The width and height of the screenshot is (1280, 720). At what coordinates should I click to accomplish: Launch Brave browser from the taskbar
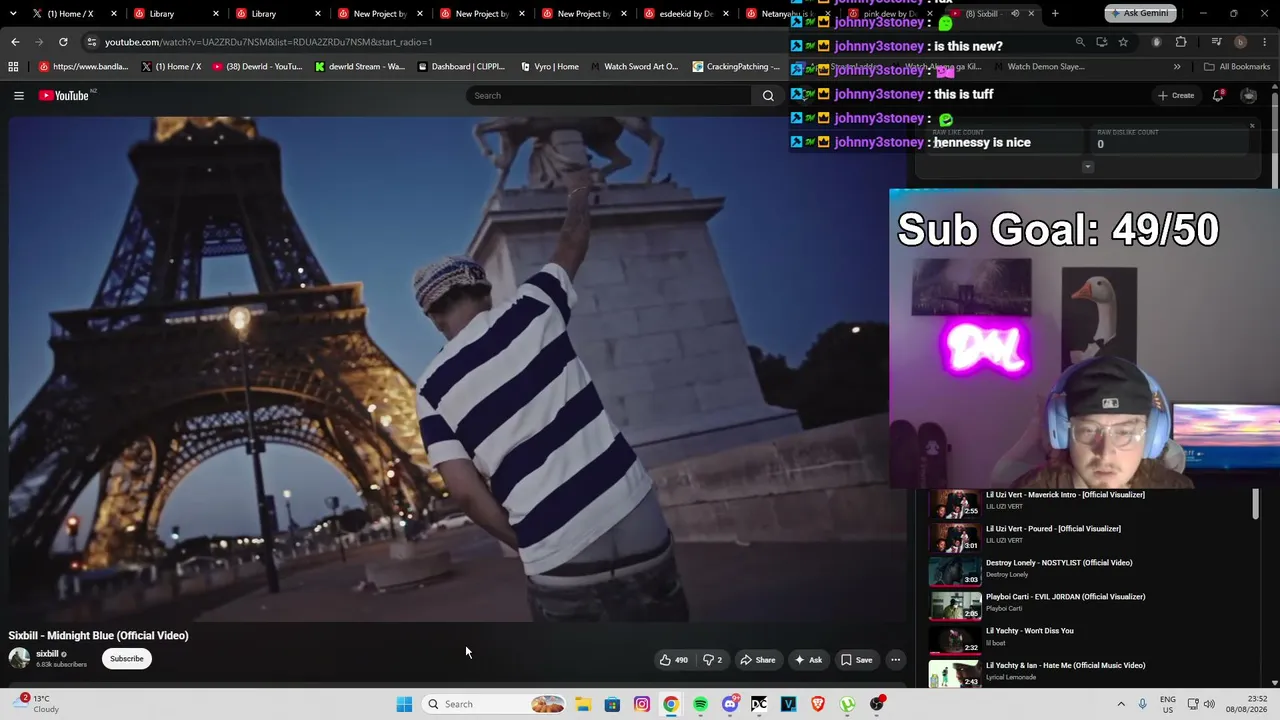point(818,704)
